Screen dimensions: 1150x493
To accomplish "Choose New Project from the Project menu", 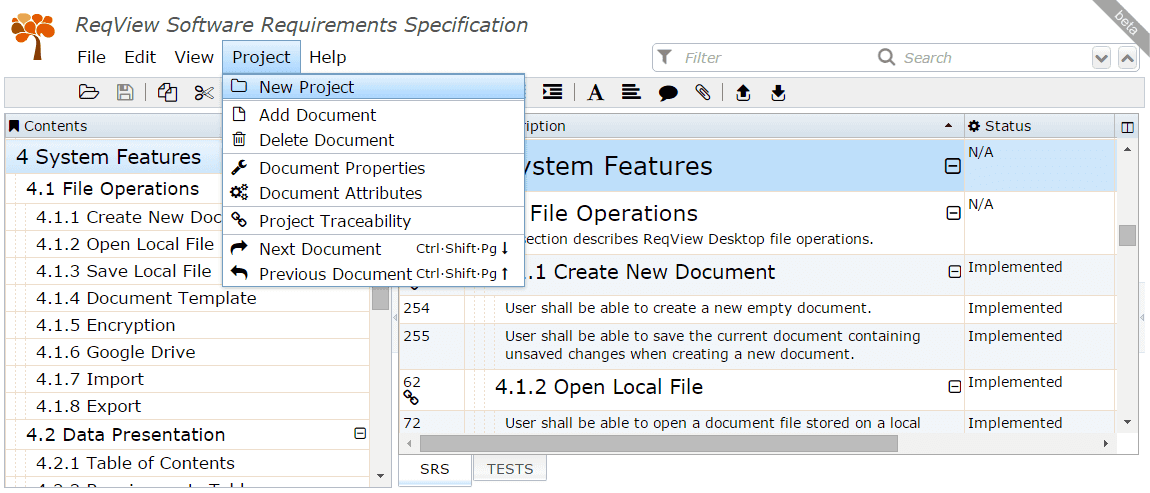I will (306, 87).
